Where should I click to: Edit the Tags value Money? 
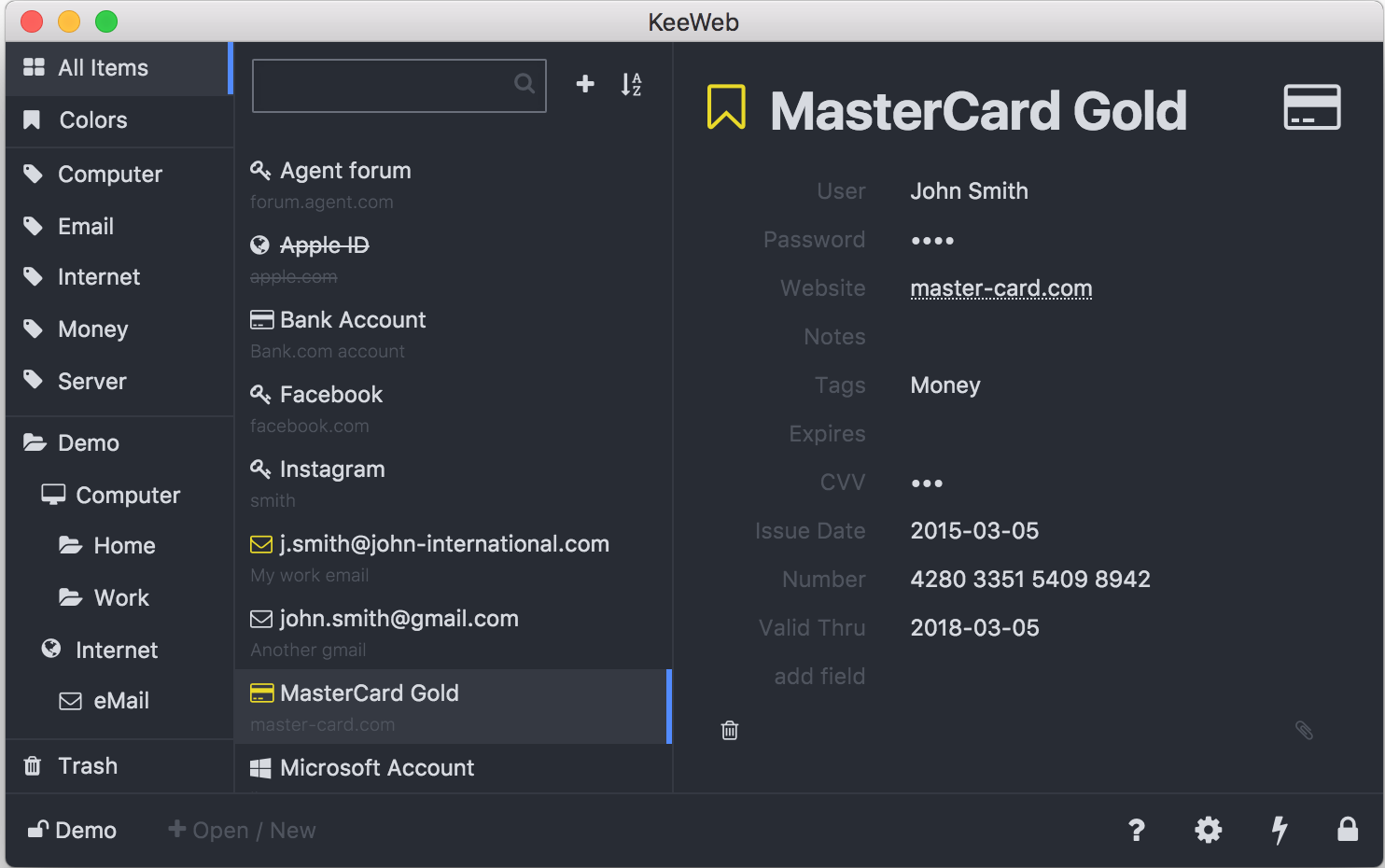[x=945, y=385]
